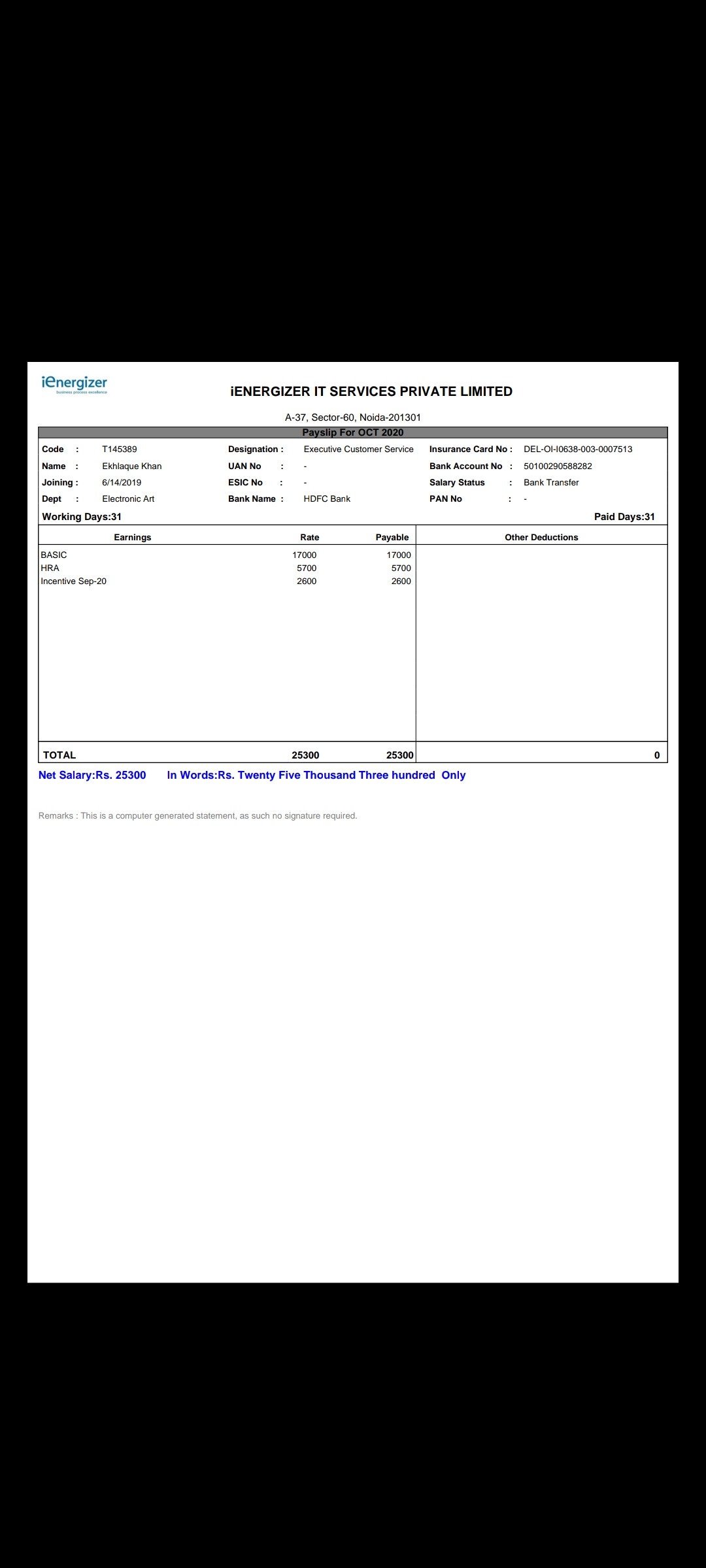
Task: Click the Incentive Sep-20 payable value 2600
Action: click(401, 581)
